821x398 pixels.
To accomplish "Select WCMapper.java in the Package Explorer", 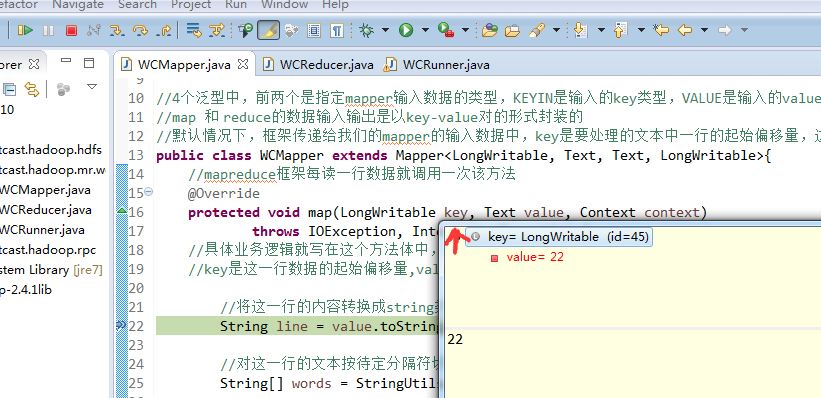I will 45,190.
